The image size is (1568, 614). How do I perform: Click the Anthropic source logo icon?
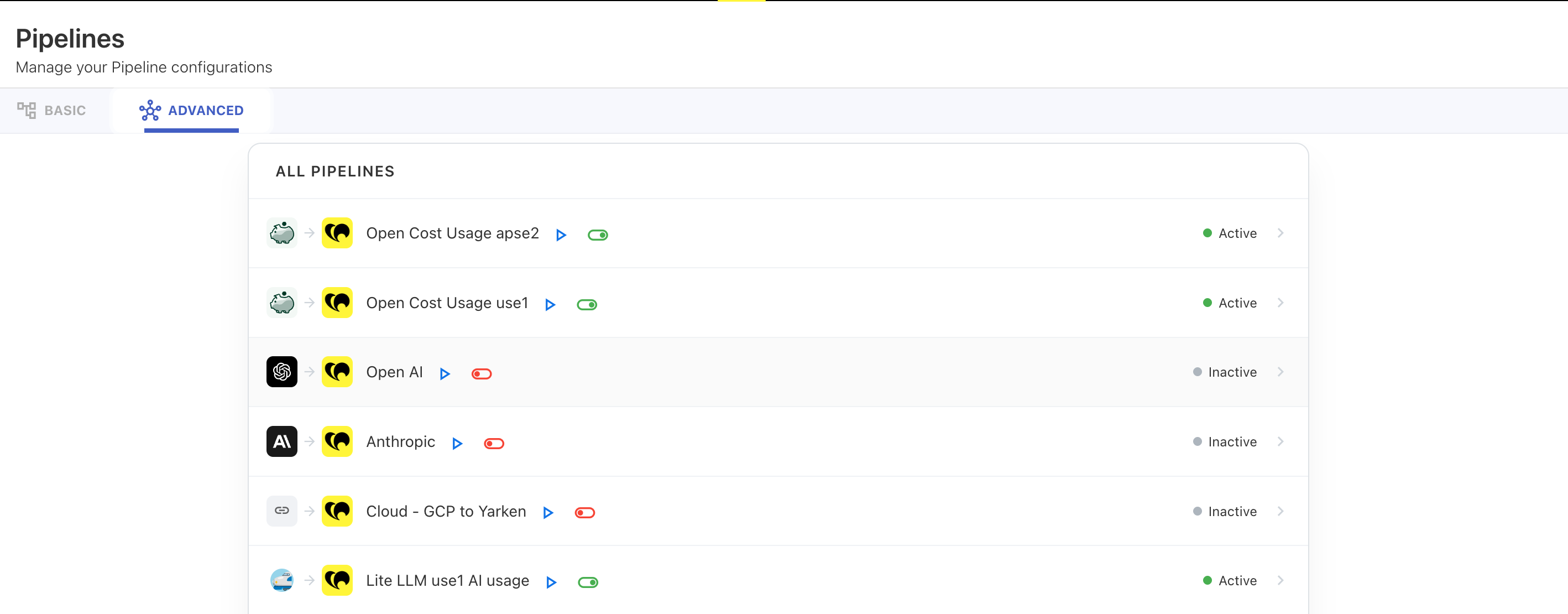point(282,441)
